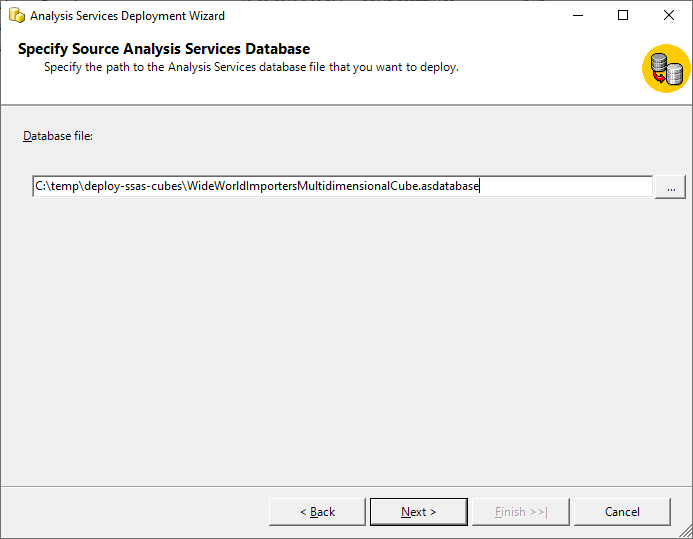This screenshot has width=693, height=539.
Task: Open file browser with the ellipsis button
Action: coord(670,187)
